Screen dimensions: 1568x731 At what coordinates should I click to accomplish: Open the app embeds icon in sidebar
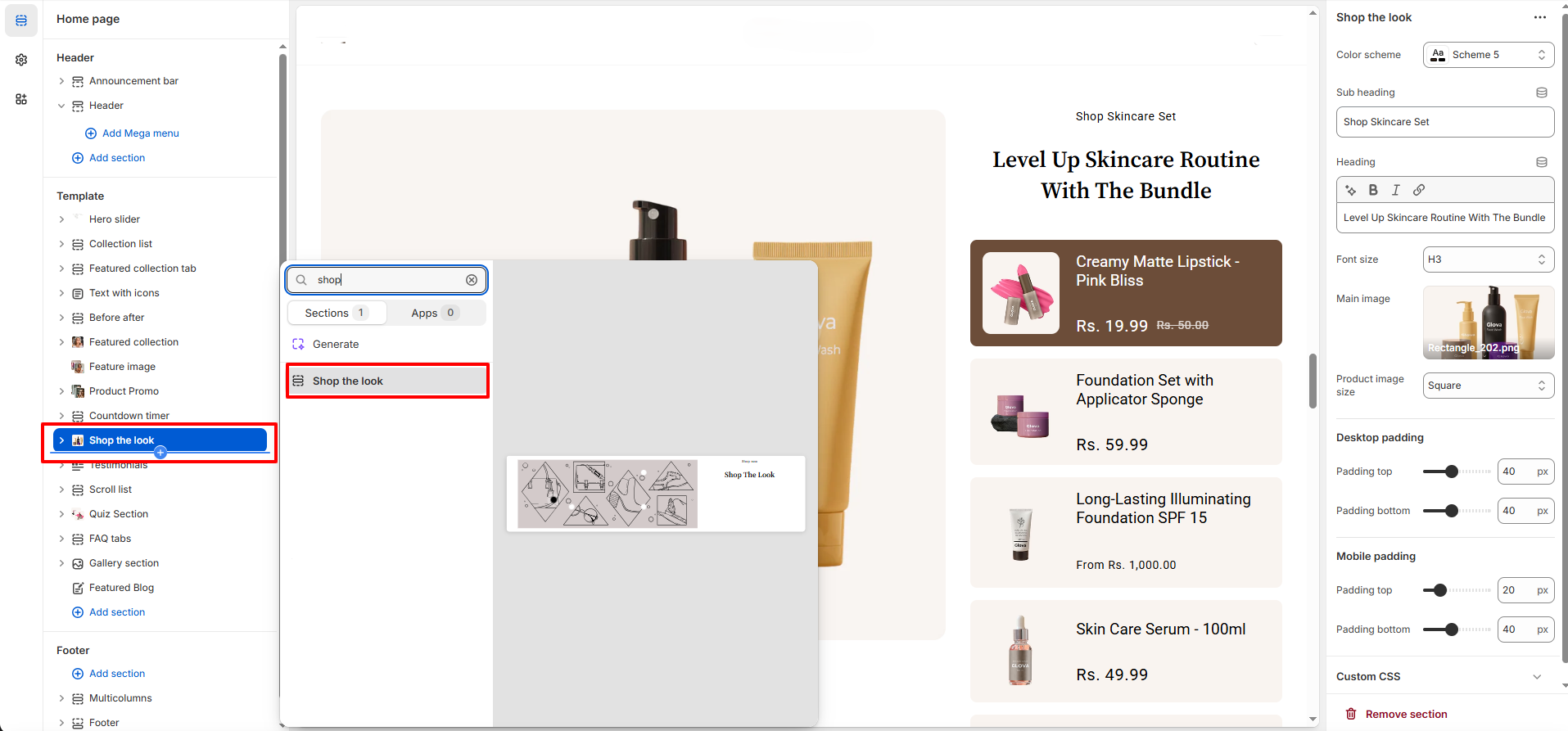[x=21, y=99]
